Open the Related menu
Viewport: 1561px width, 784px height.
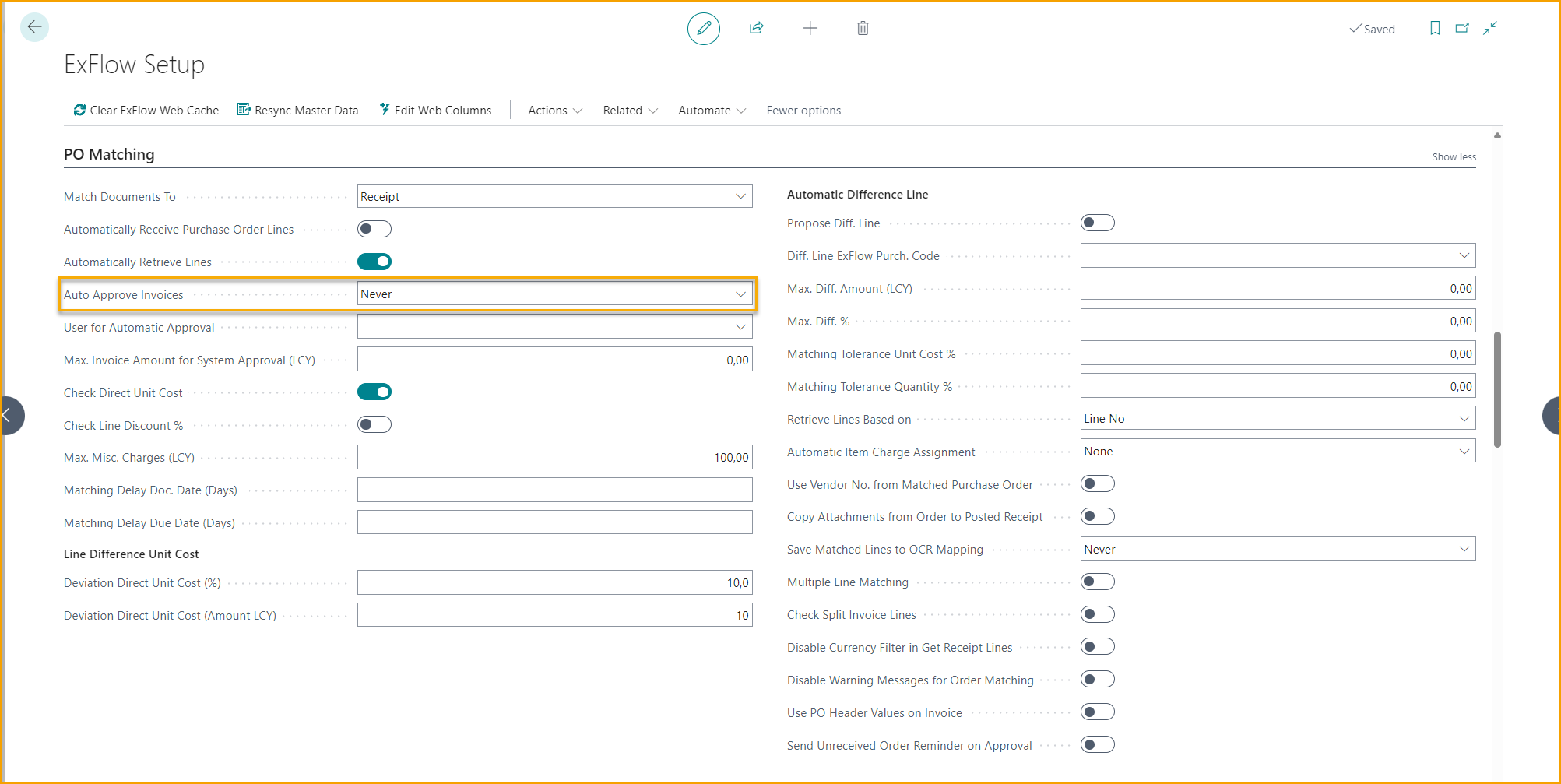click(631, 110)
